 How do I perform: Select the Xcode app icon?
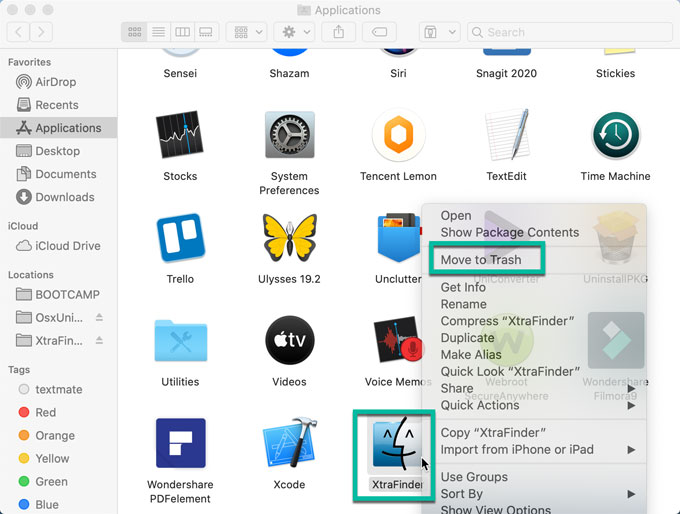289,443
